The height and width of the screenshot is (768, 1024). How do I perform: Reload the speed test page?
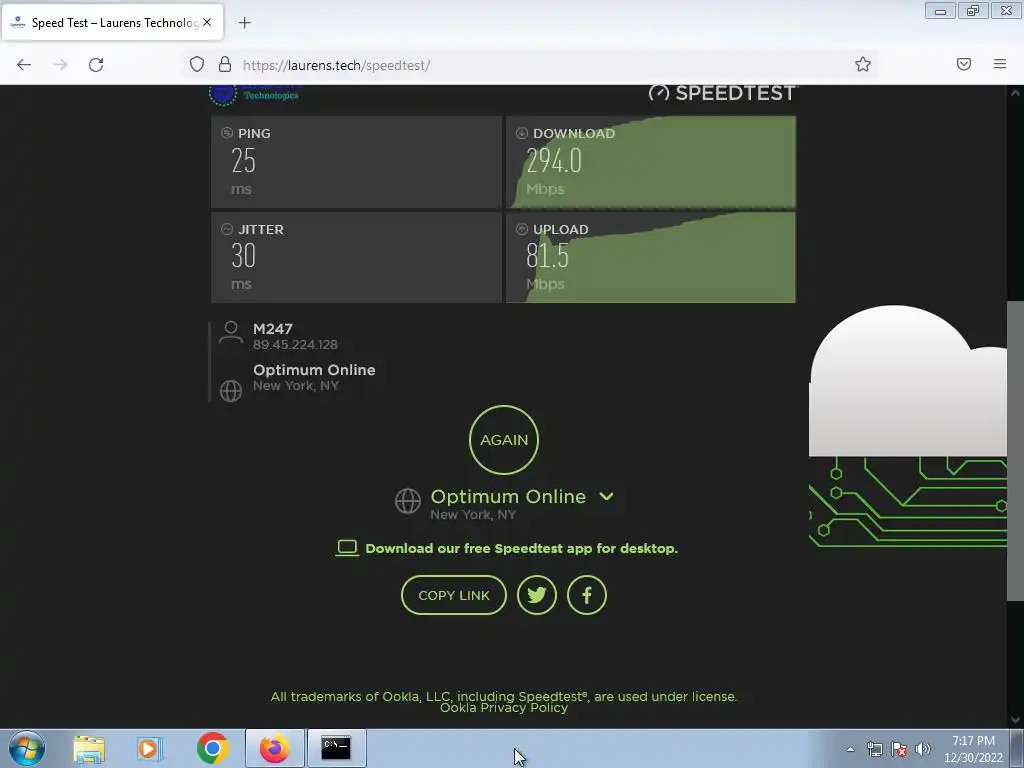coord(96,65)
